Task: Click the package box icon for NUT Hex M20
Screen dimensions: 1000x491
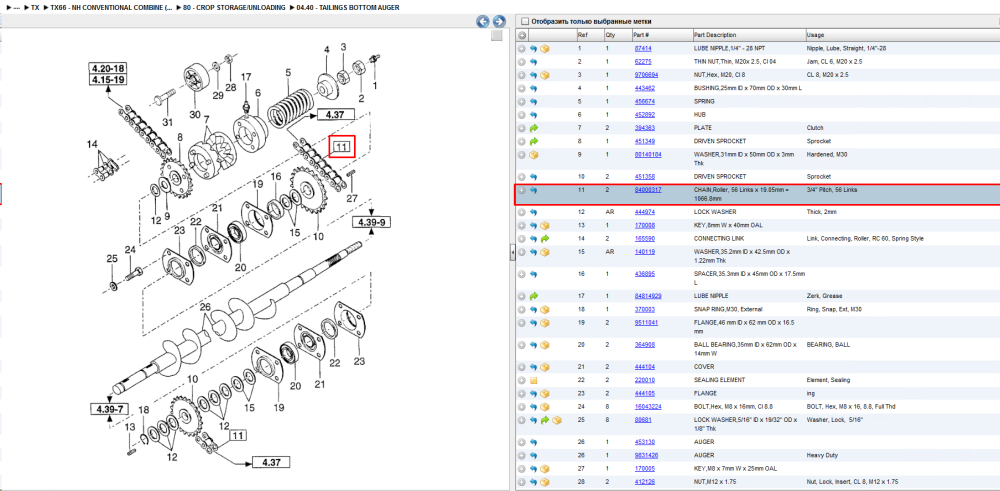Action: 545,75
